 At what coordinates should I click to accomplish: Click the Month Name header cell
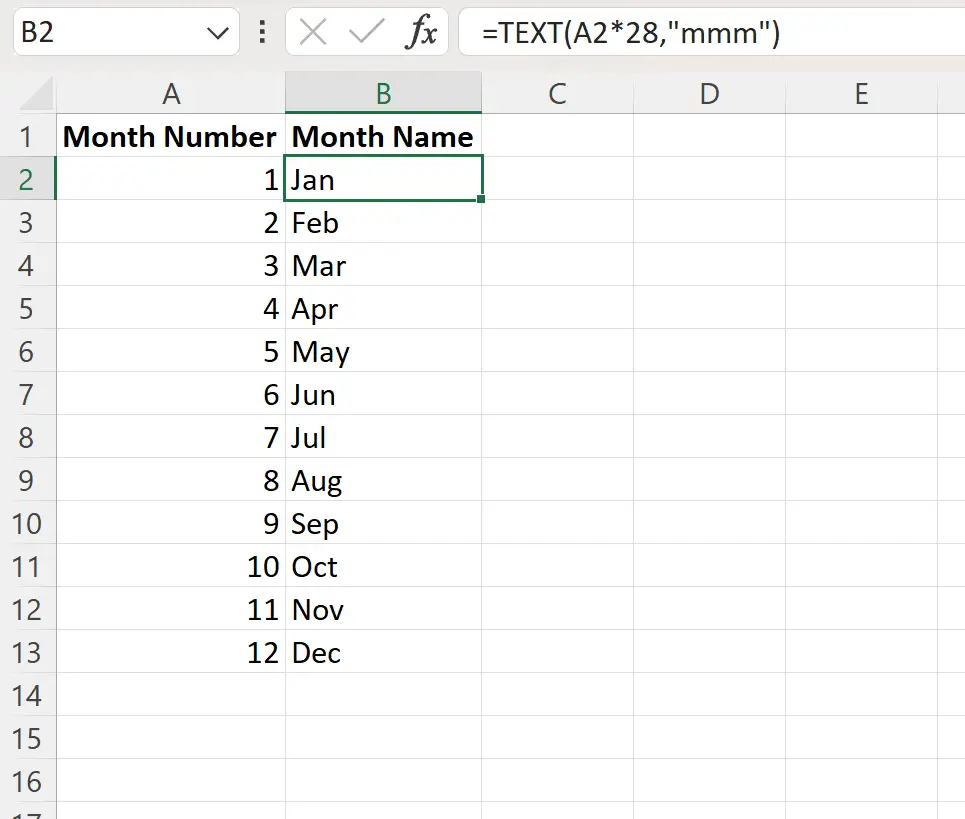click(383, 137)
